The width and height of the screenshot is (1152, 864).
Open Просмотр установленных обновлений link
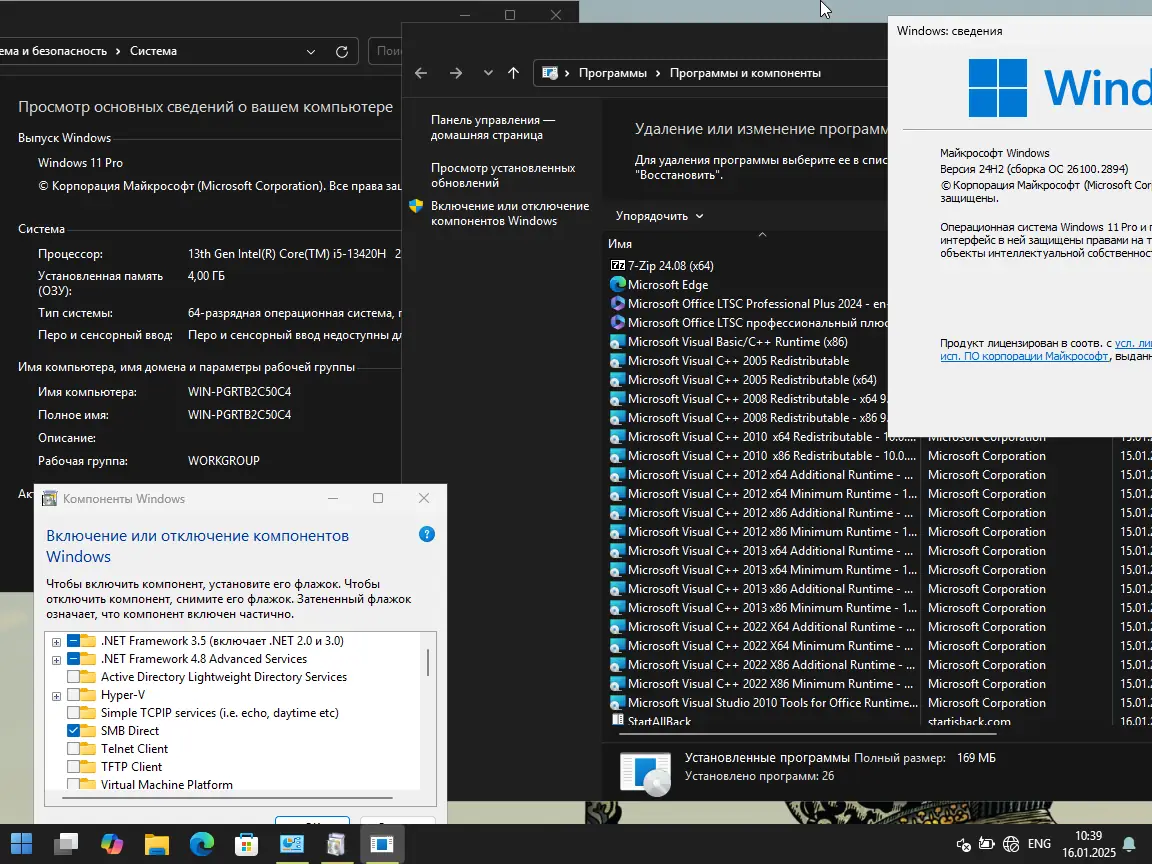(503, 175)
